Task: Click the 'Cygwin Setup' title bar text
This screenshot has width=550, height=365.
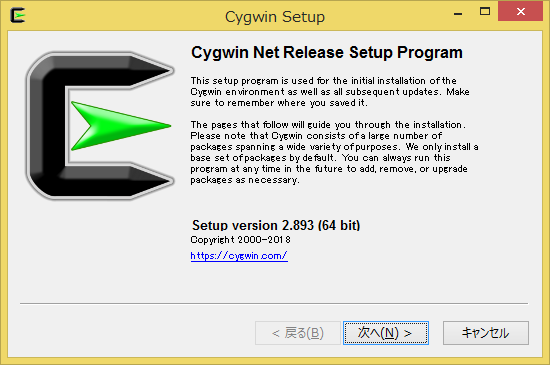Action: [275, 16]
